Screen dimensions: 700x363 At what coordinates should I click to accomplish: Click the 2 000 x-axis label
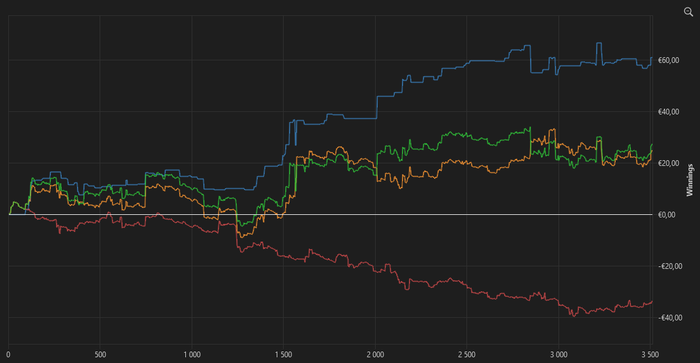pos(375,355)
